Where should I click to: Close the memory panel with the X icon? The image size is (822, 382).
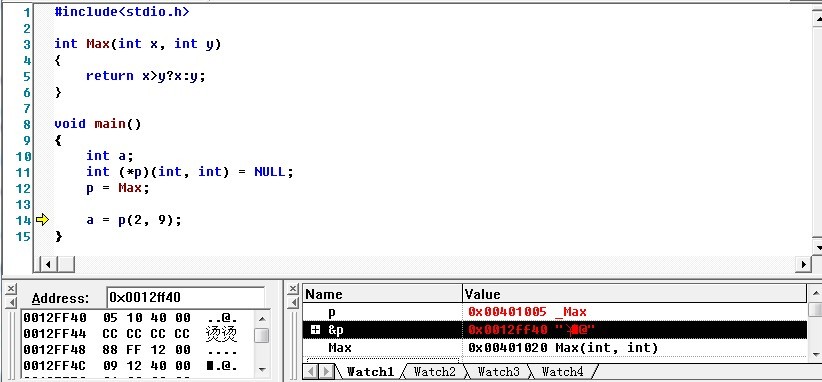(12, 289)
